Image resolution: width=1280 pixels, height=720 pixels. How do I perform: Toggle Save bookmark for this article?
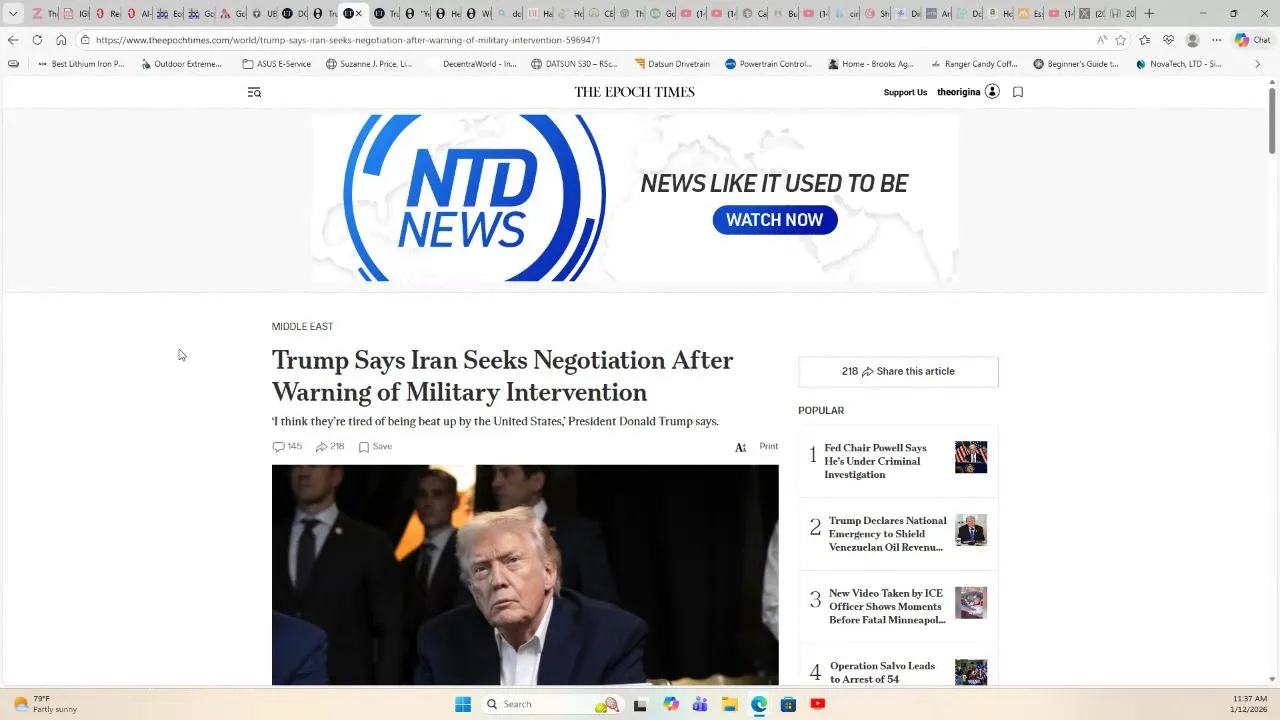375,447
